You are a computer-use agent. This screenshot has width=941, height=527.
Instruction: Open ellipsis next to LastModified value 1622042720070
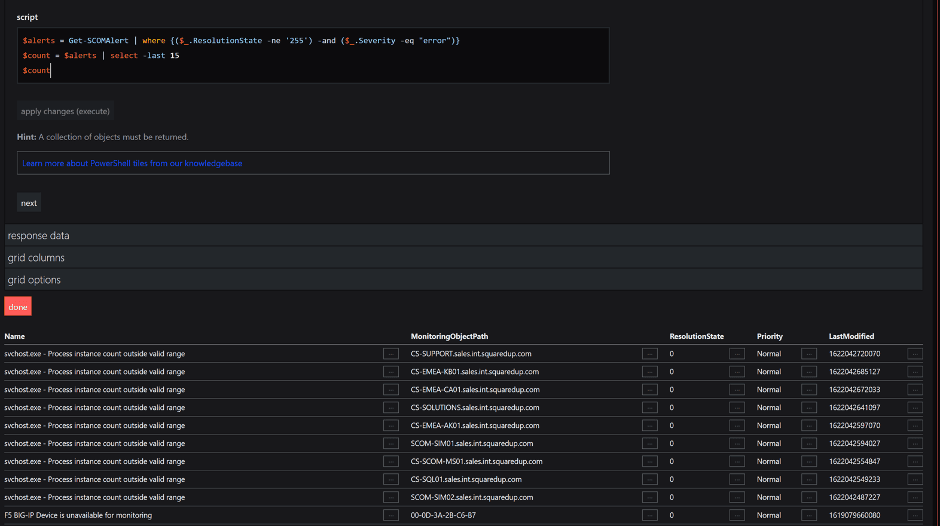(x=914, y=354)
